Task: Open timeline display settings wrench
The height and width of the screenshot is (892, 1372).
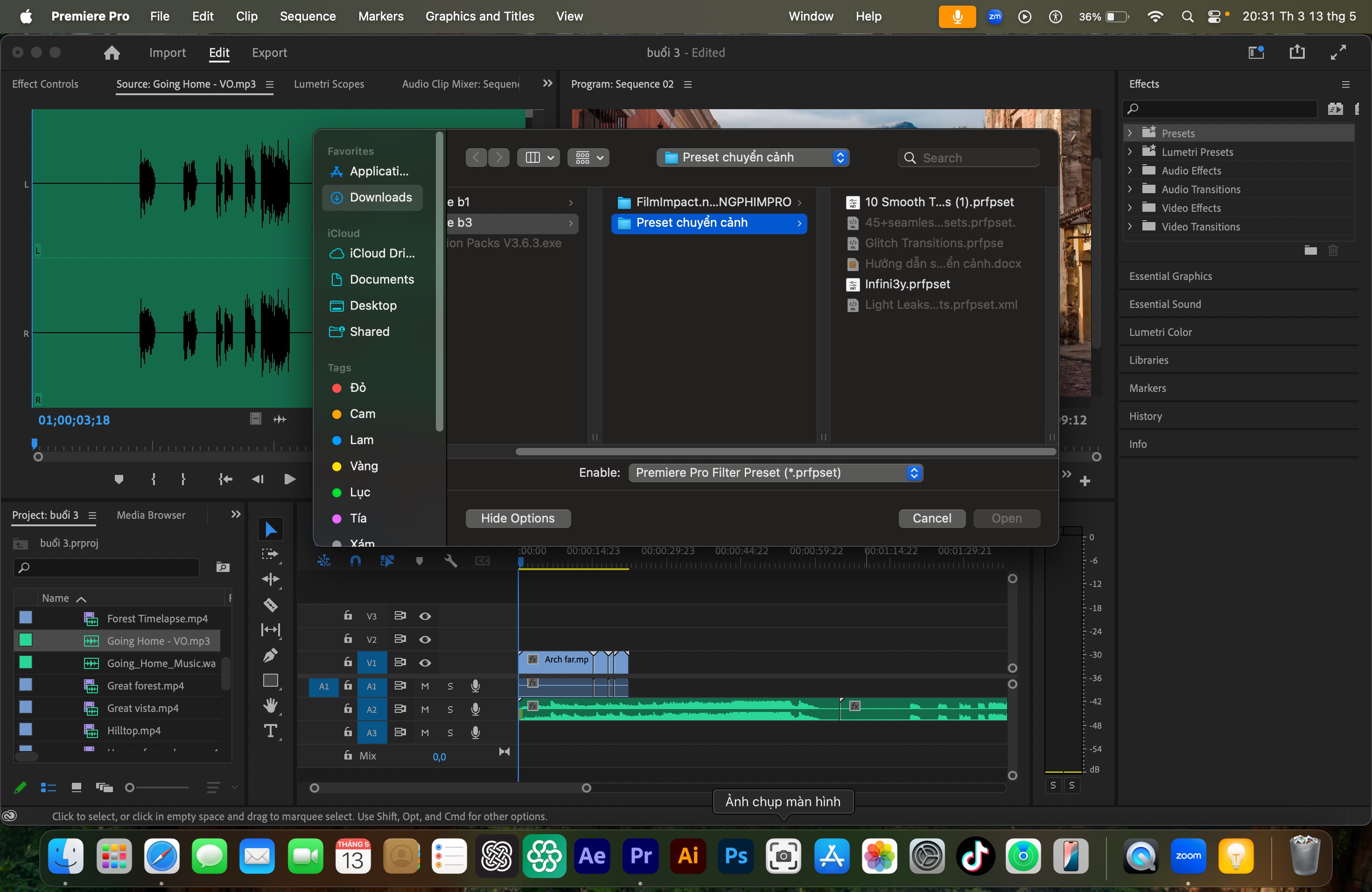Action: pyautogui.click(x=451, y=561)
